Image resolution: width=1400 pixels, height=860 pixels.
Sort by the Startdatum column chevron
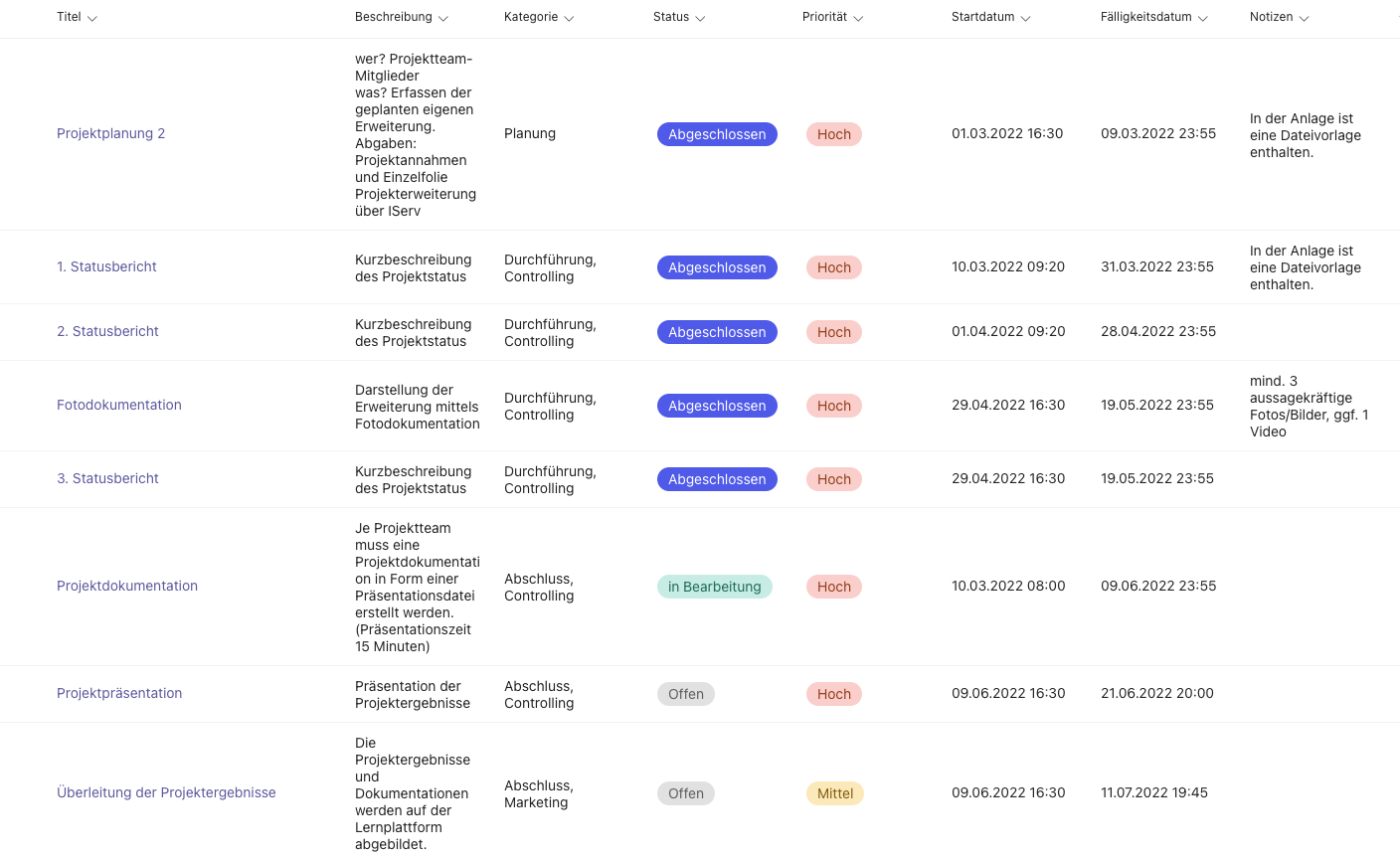click(x=1025, y=18)
